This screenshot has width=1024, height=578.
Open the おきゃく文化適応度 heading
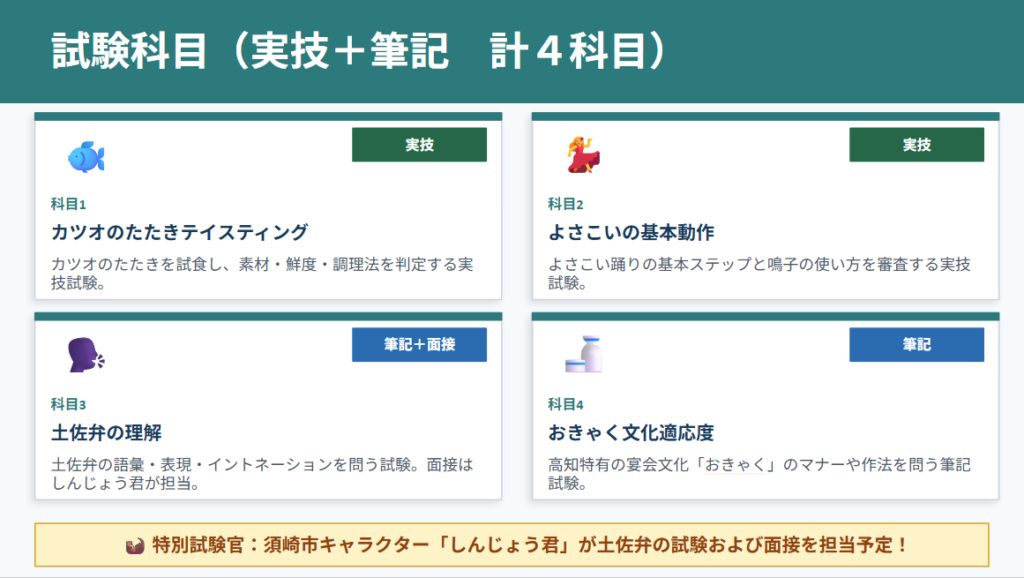click(631, 432)
